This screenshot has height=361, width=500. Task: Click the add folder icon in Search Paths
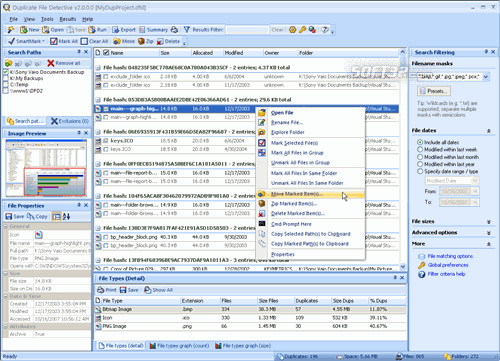(x=9, y=63)
